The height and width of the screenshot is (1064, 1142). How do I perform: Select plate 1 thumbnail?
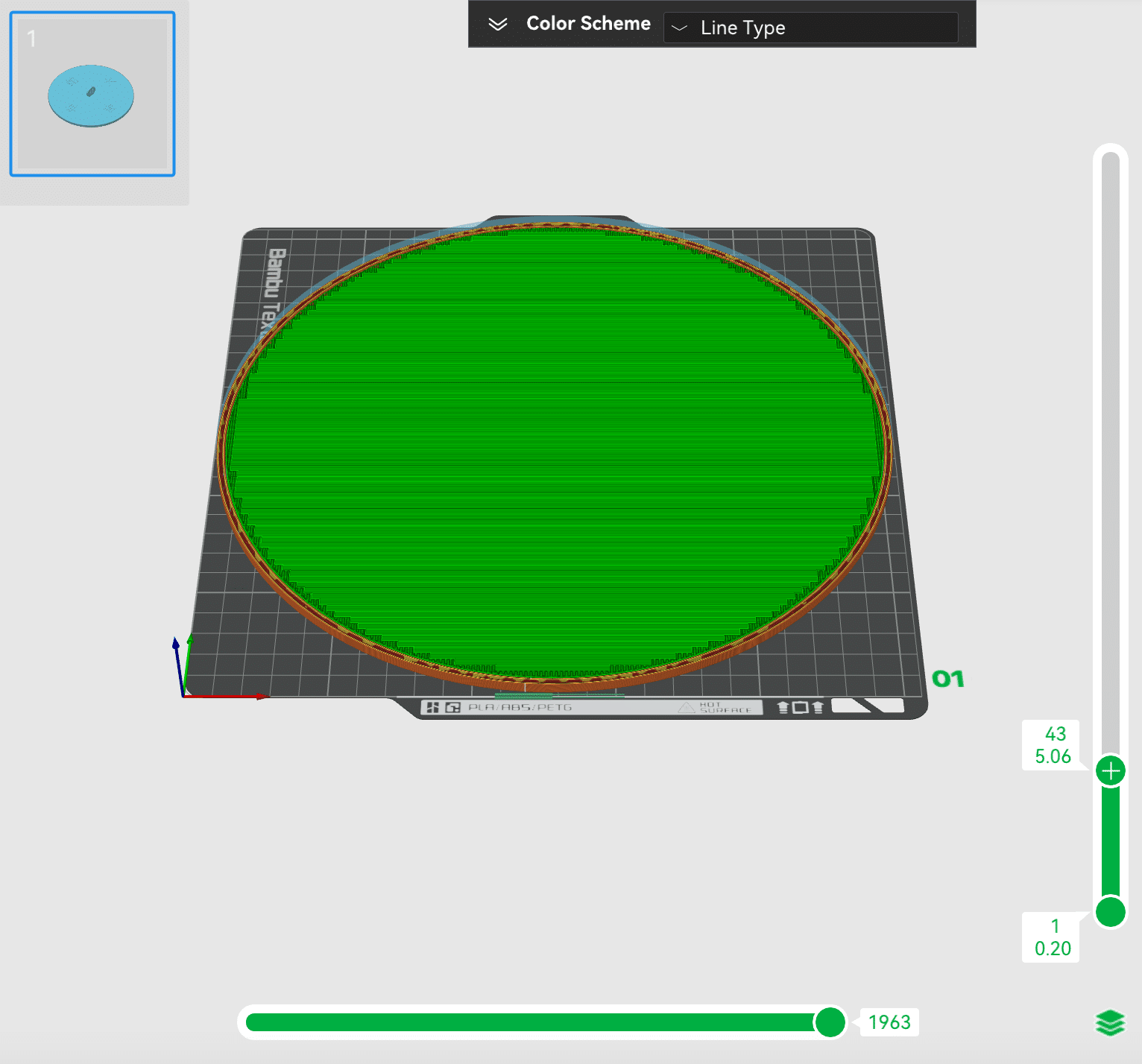pyautogui.click(x=92, y=95)
